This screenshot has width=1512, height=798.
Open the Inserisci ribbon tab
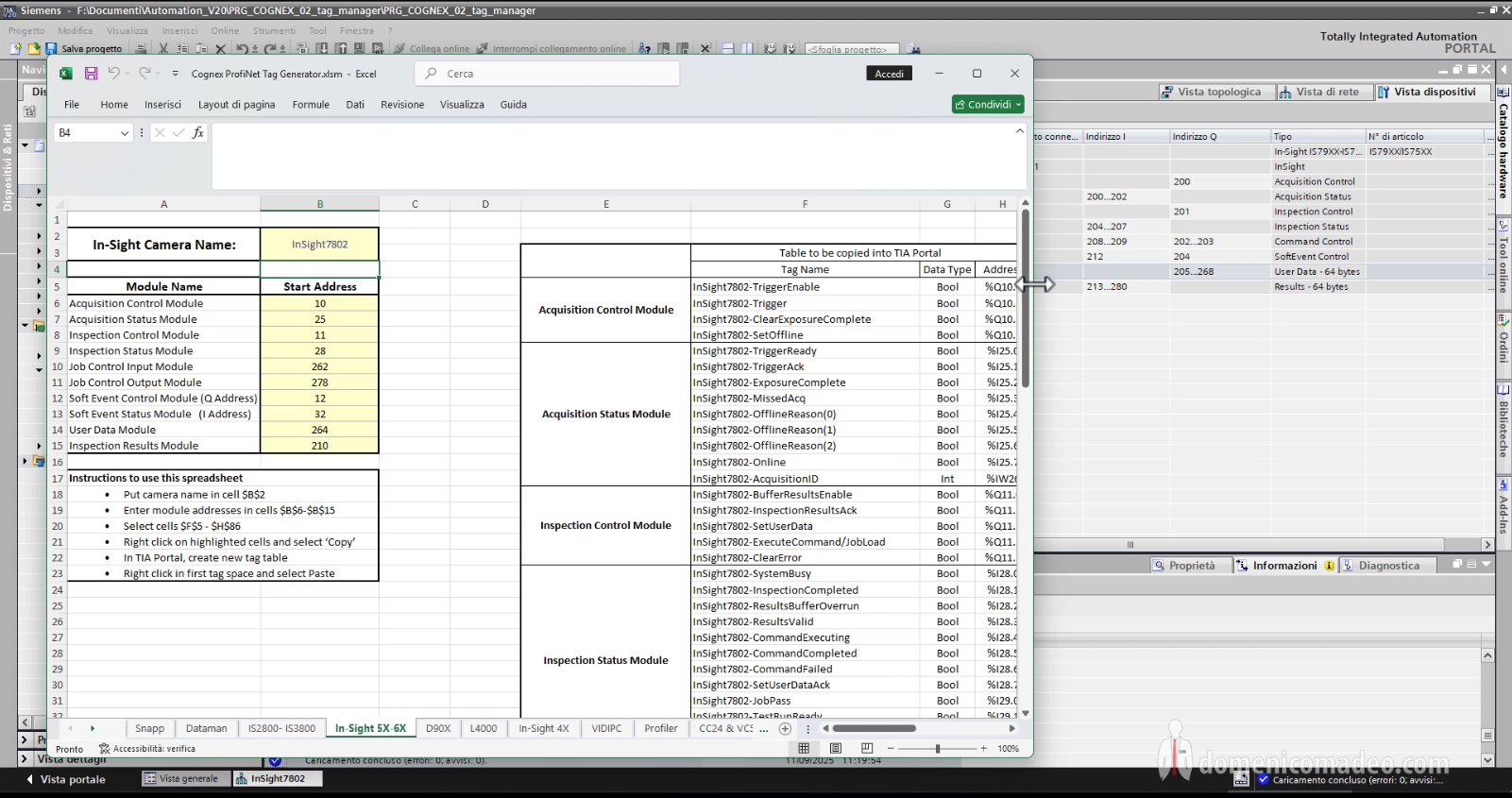(162, 105)
